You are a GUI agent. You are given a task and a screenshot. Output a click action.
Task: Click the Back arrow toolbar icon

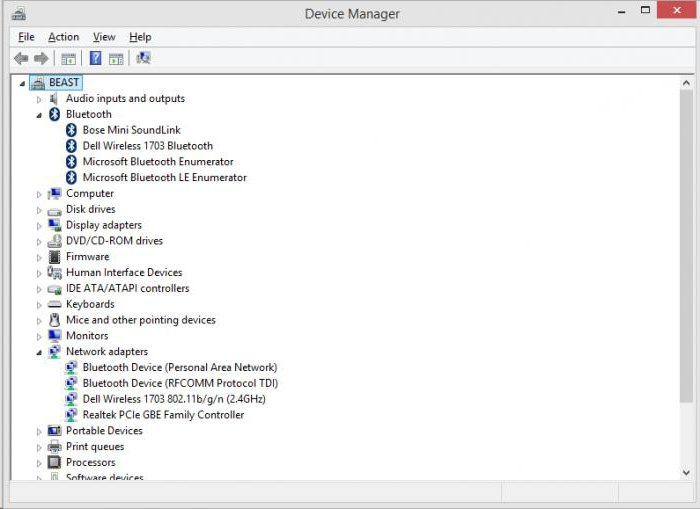[x=21, y=58]
